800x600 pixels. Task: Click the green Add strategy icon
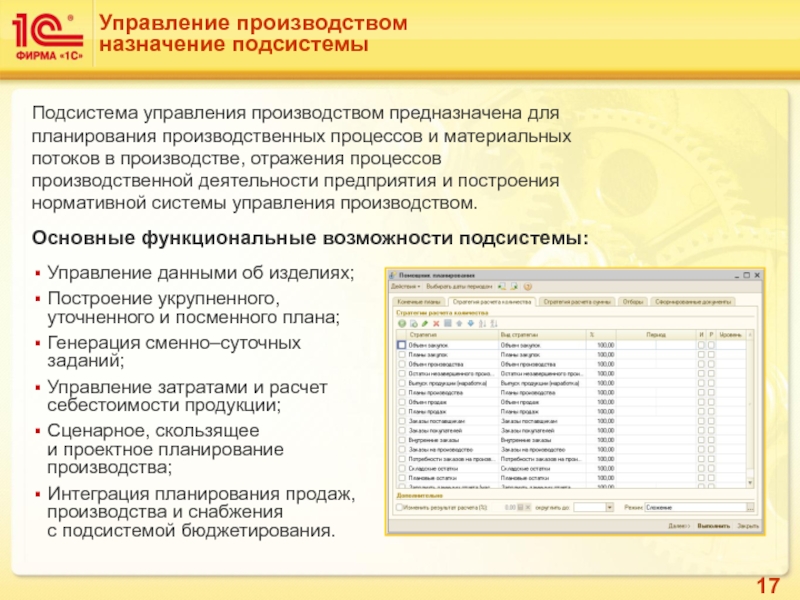tap(401, 324)
